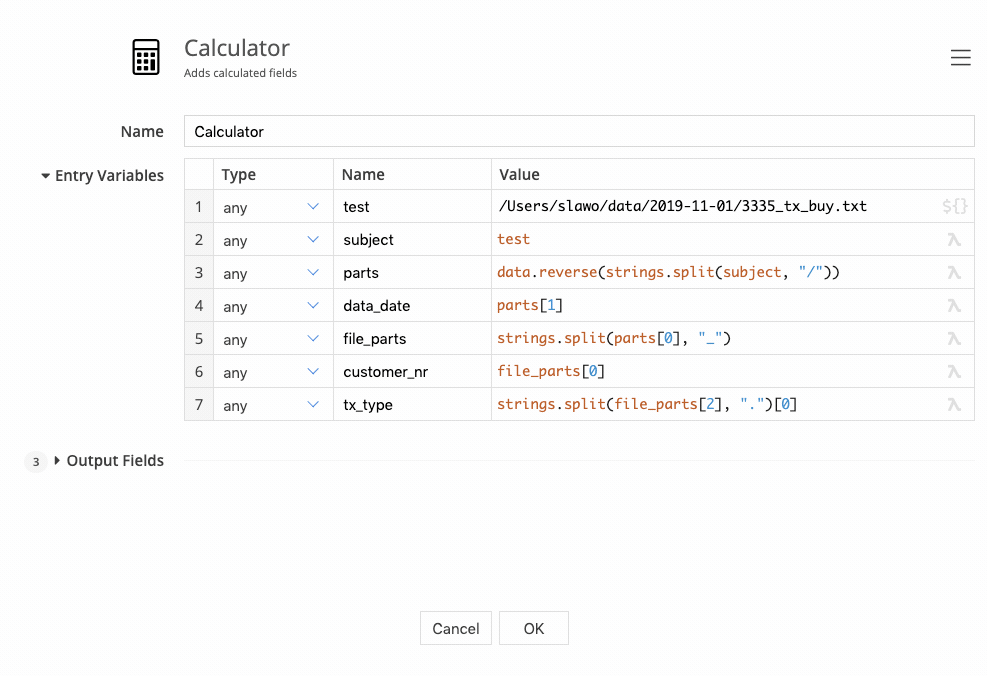
Task: Click the Cancel button
Action: tap(456, 628)
